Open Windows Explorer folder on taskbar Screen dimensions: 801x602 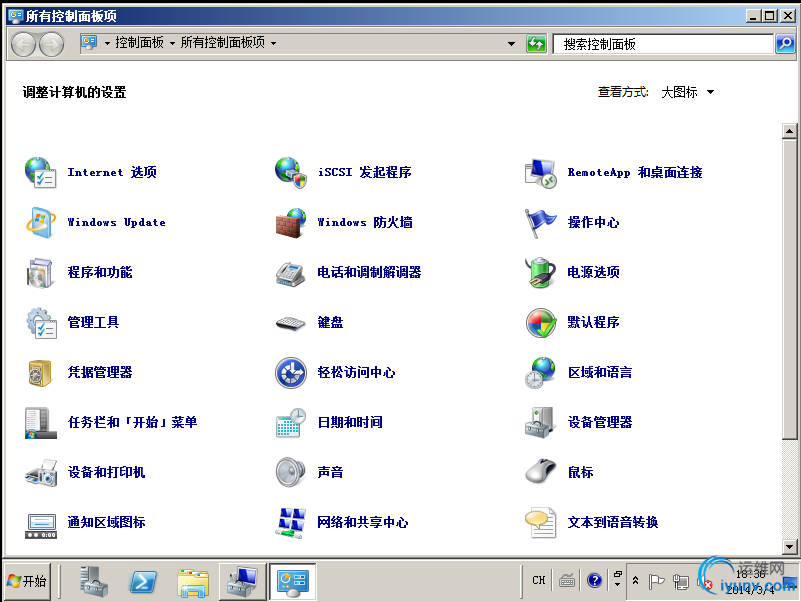(193, 582)
